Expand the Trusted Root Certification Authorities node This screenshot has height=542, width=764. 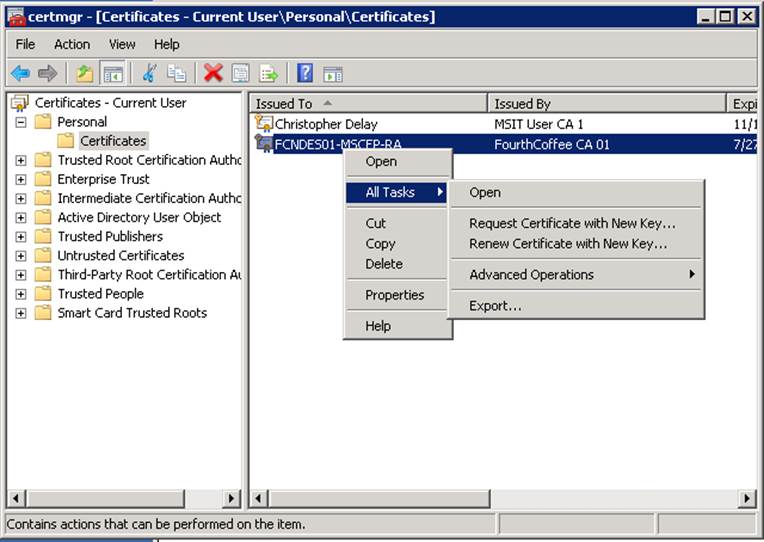point(21,160)
